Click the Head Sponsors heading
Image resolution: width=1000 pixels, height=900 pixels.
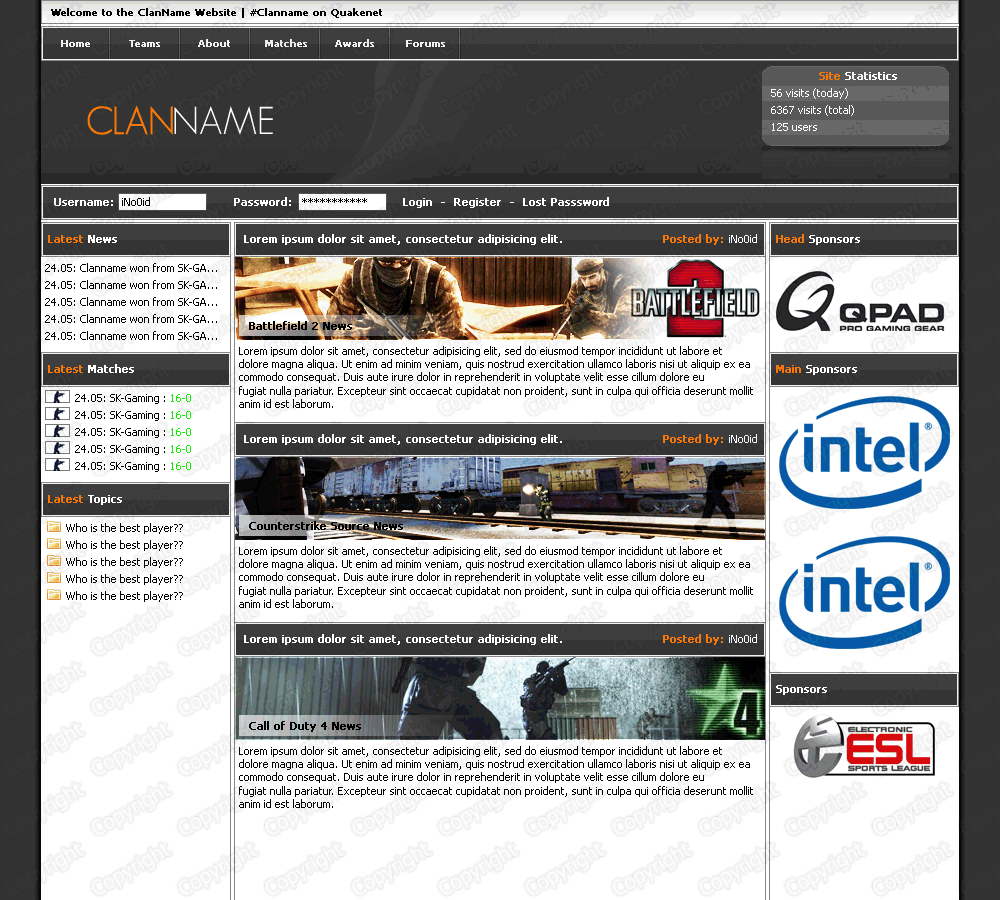coord(818,239)
